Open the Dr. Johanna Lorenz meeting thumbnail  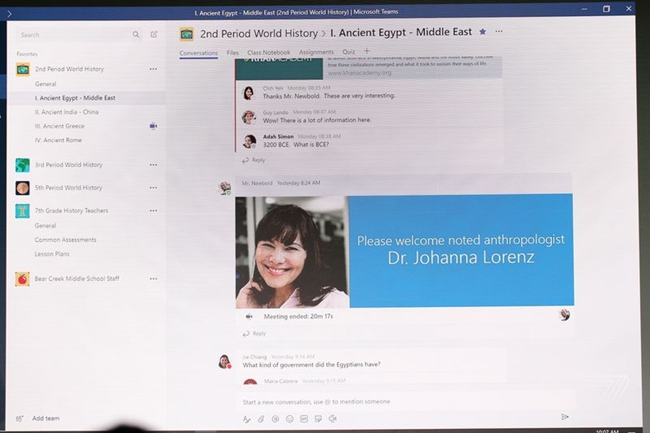coord(405,252)
